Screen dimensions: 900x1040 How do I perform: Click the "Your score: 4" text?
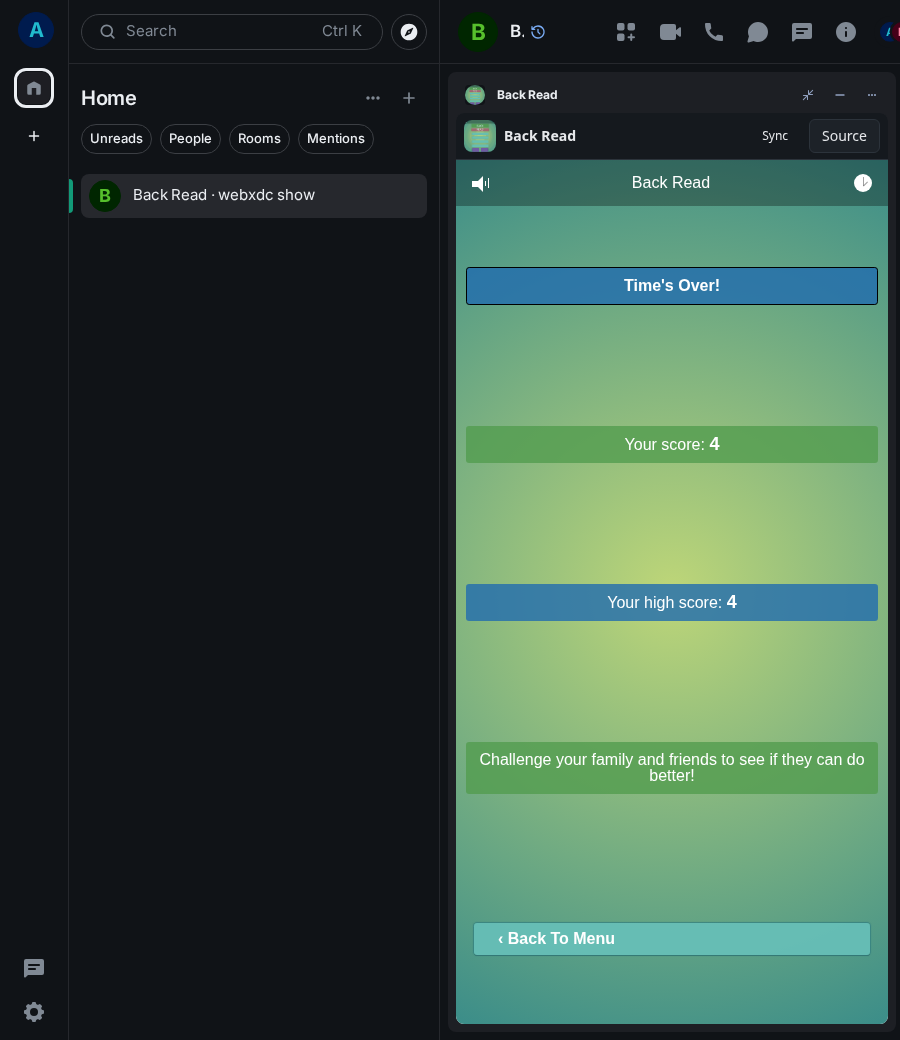[672, 444]
